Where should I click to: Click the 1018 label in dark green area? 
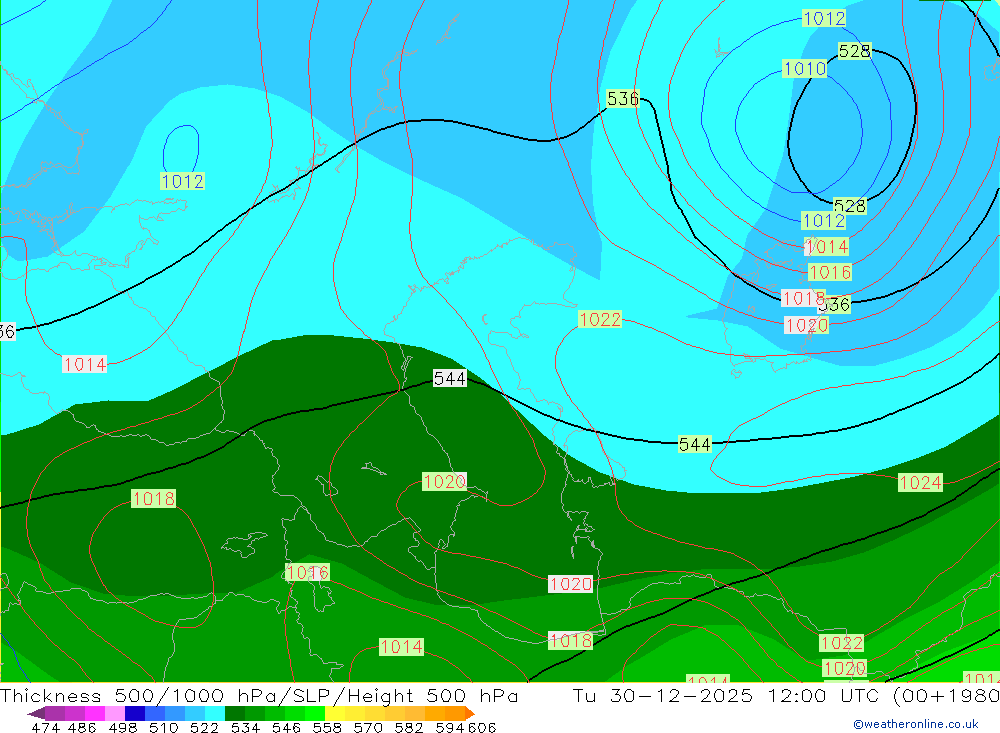coord(153,498)
